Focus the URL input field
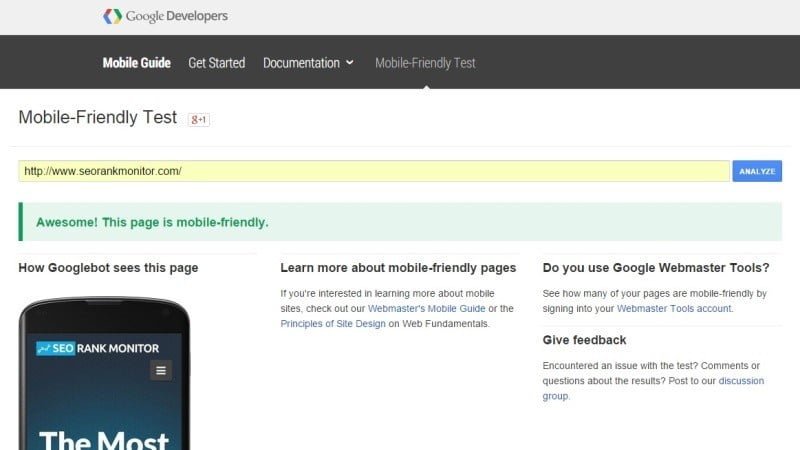 [374, 171]
